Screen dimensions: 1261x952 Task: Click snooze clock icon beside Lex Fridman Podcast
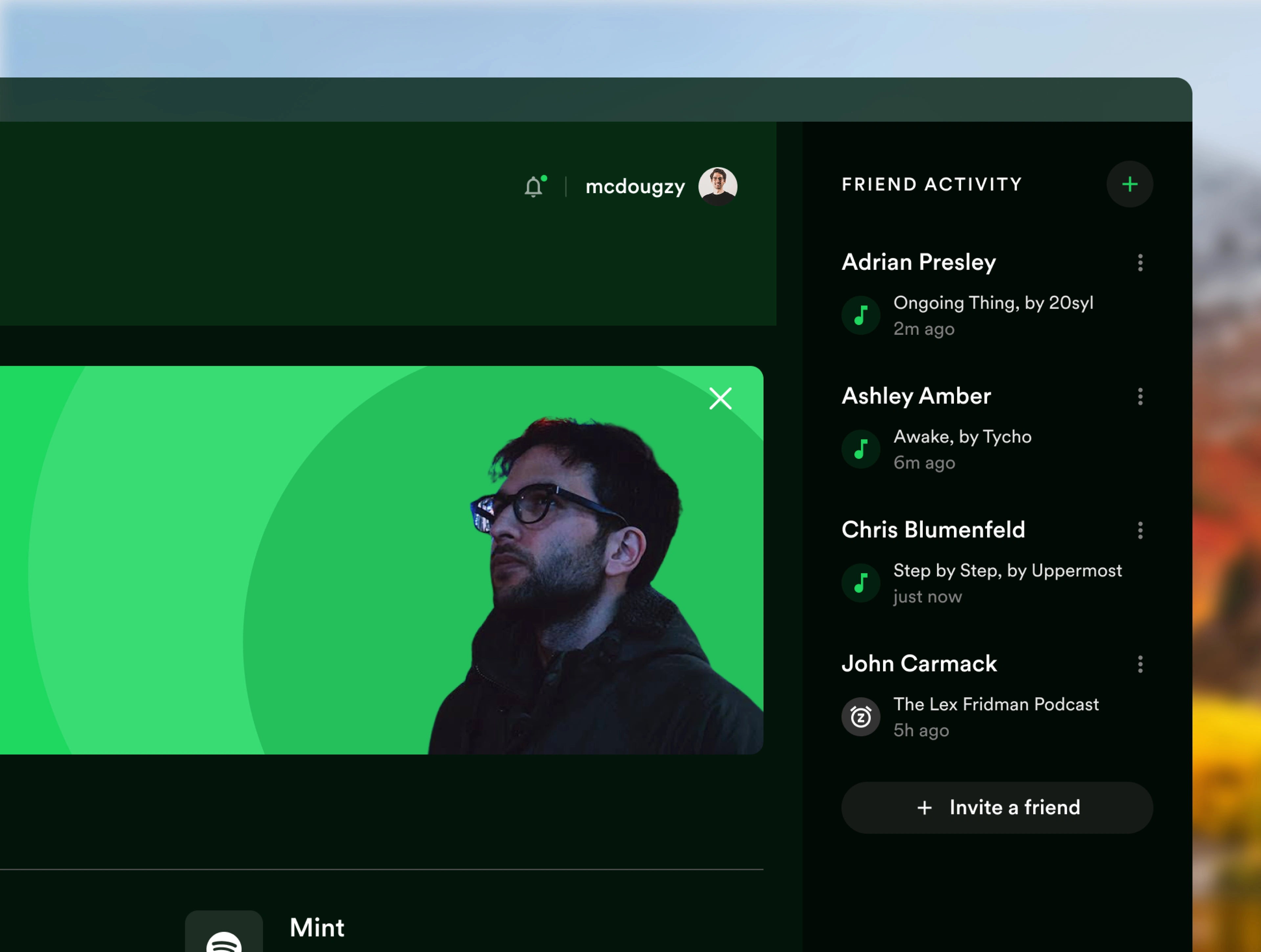(861, 717)
